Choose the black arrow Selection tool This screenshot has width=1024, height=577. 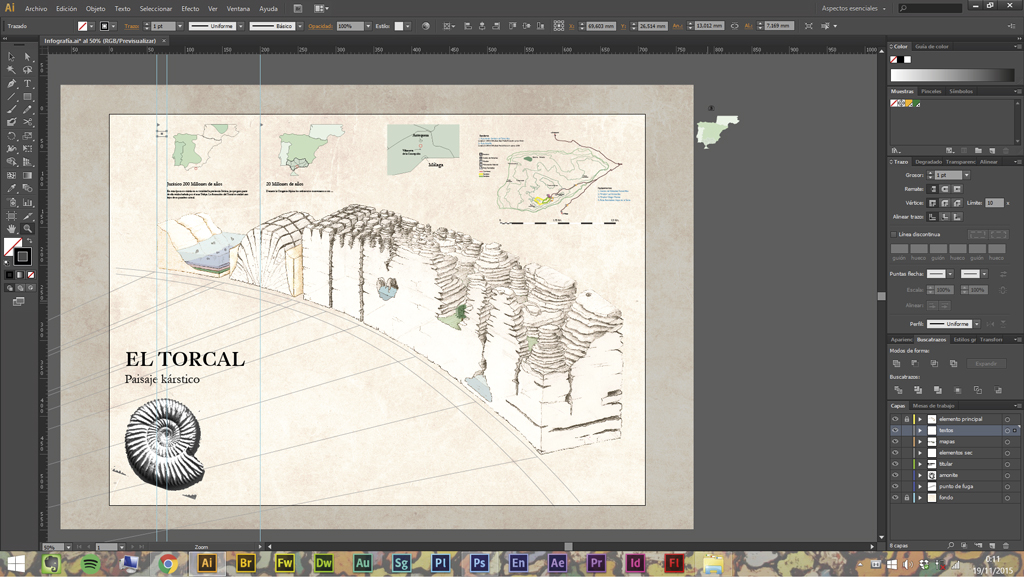tap(12, 57)
